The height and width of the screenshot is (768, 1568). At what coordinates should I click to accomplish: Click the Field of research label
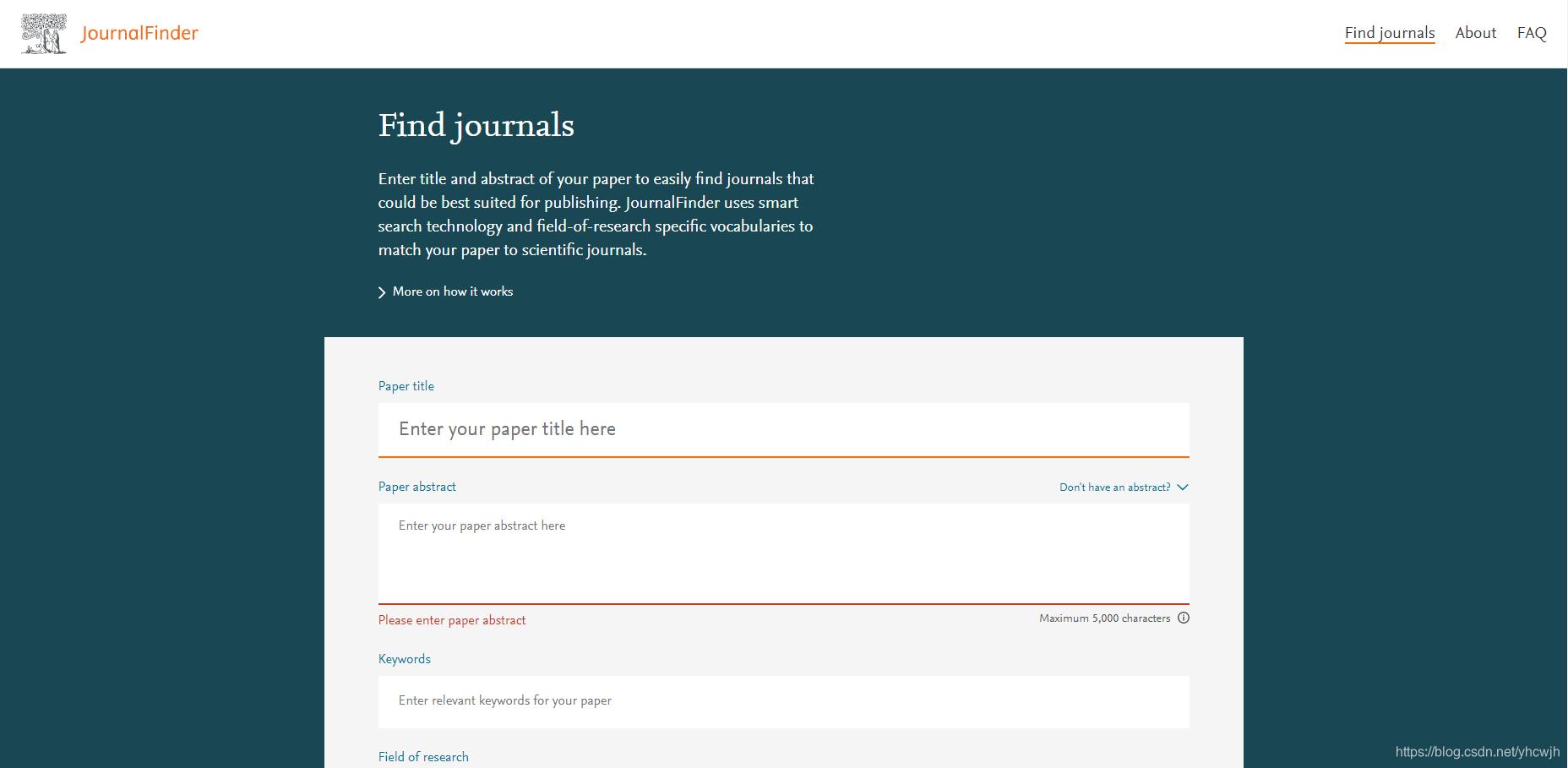pyautogui.click(x=423, y=757)
